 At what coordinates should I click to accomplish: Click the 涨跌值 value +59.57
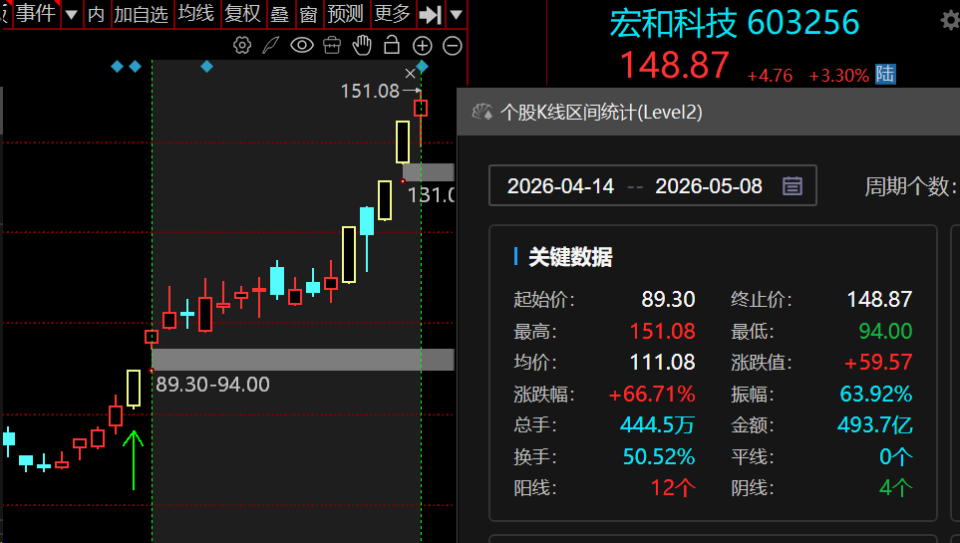point(878,362)
